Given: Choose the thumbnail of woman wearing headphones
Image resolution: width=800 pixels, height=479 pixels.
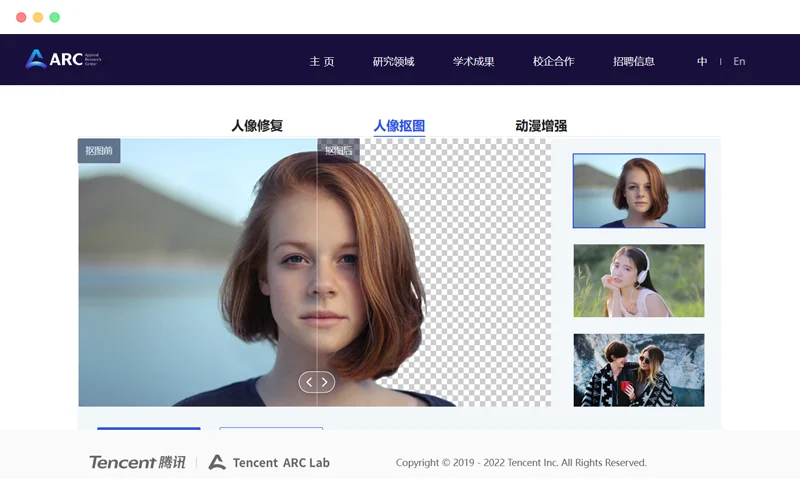Looking at the screenshot, I should tap(638, 281).
